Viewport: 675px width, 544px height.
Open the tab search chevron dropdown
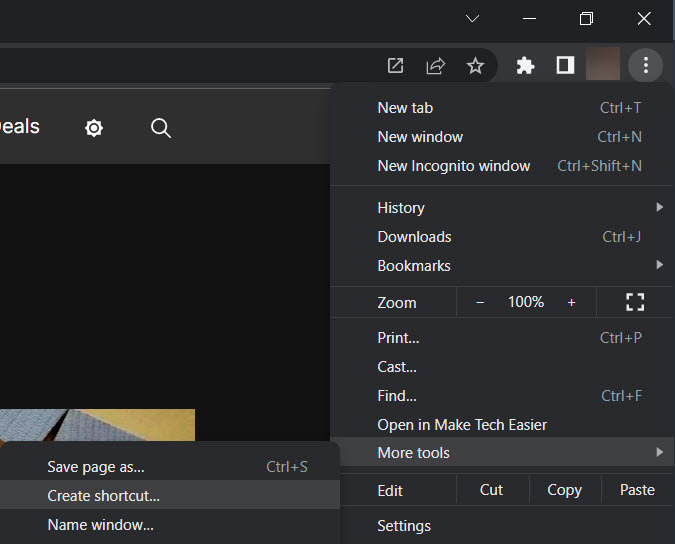tap(473, 19)
